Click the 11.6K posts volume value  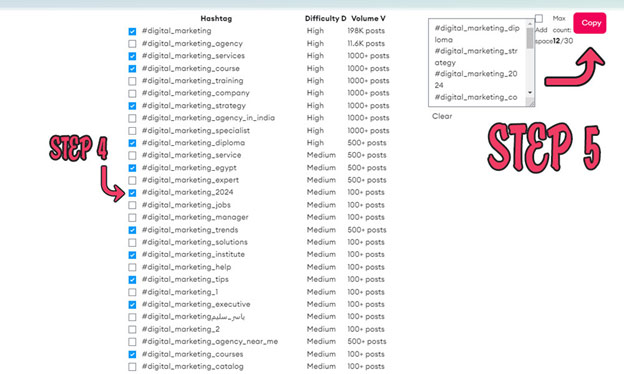[x=366, y=43]
